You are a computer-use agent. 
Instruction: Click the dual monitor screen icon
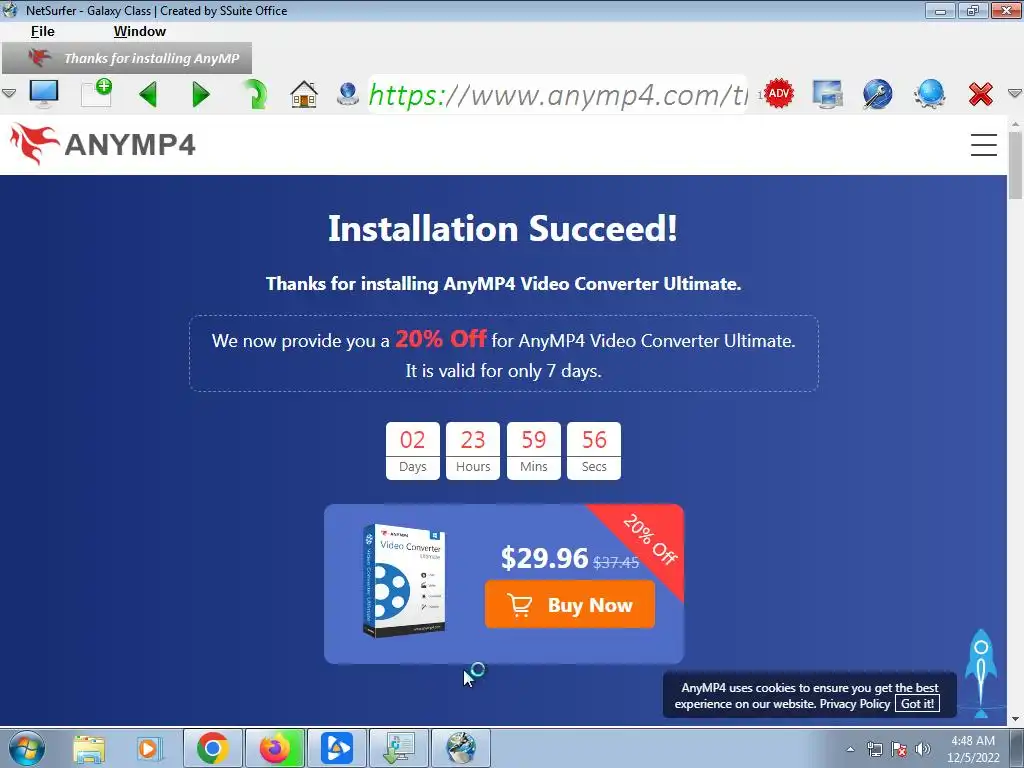(x=827, y=94)
